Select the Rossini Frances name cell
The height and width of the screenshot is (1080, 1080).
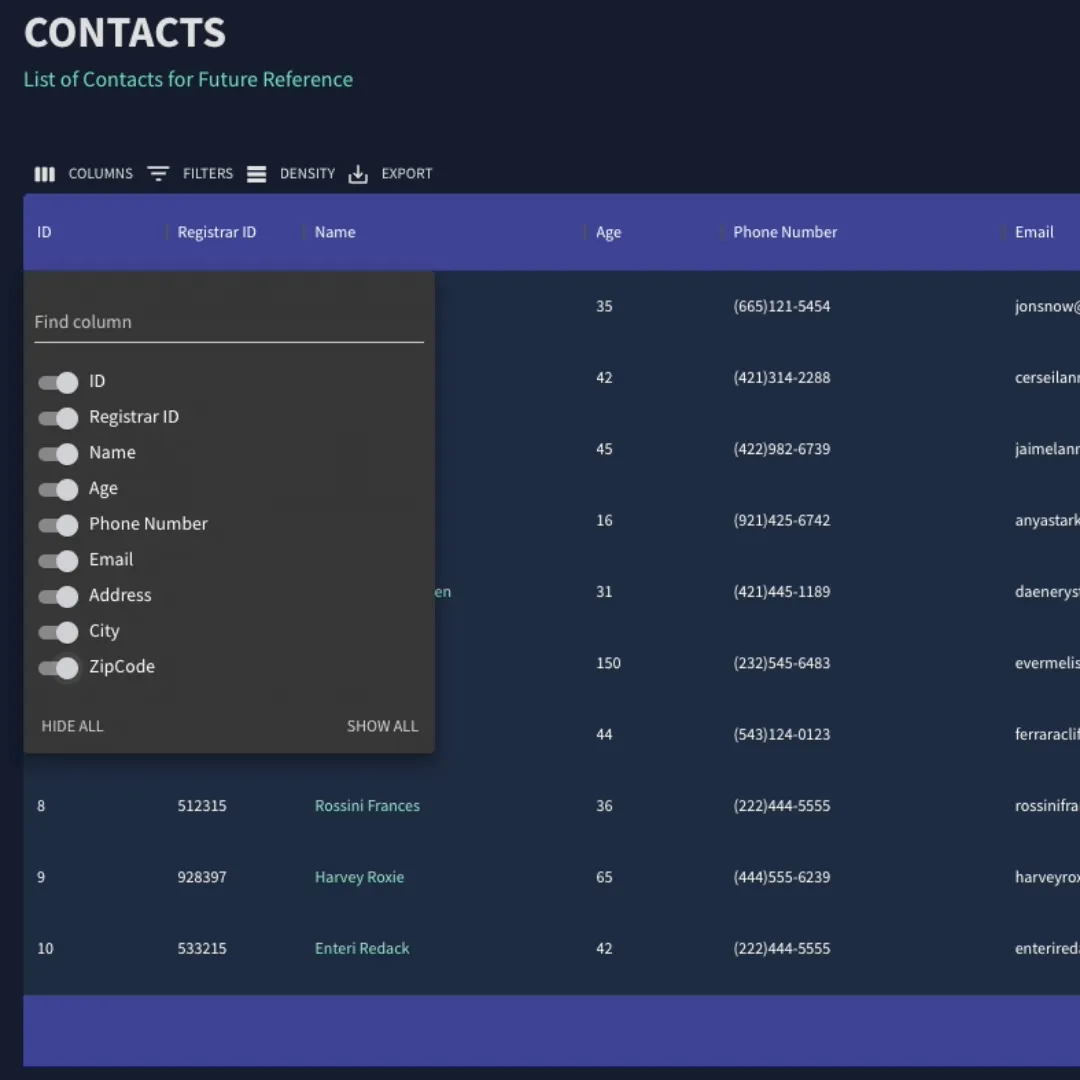[x=367, y=806]
